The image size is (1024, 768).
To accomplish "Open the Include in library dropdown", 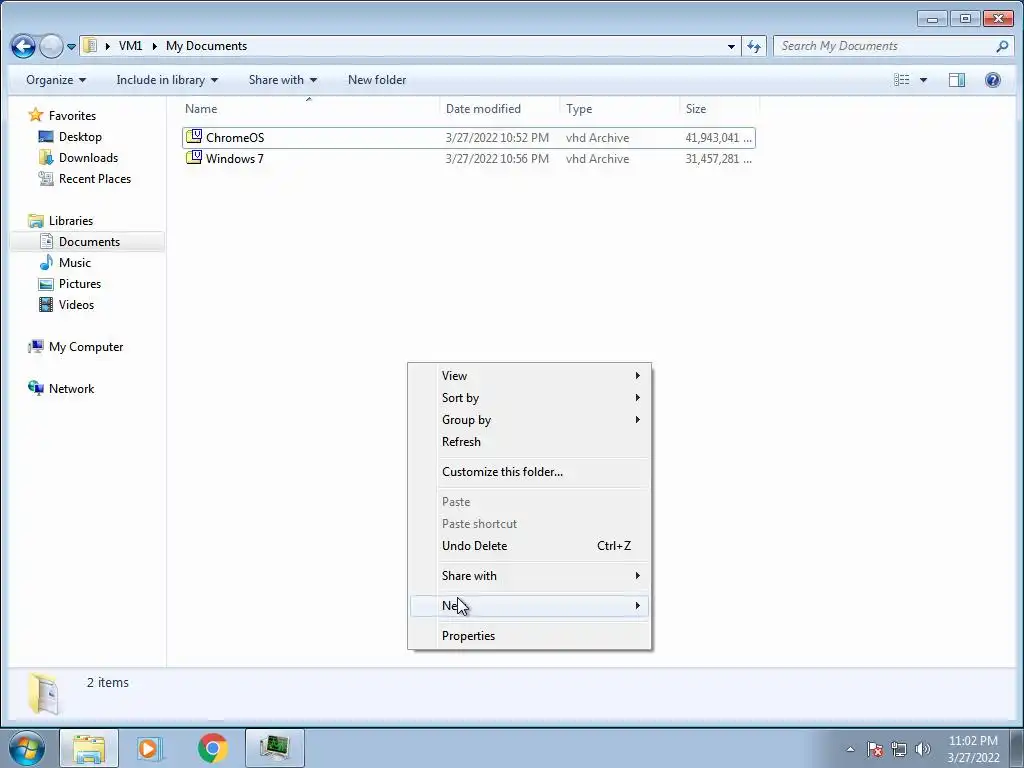I will coord(167,80).
